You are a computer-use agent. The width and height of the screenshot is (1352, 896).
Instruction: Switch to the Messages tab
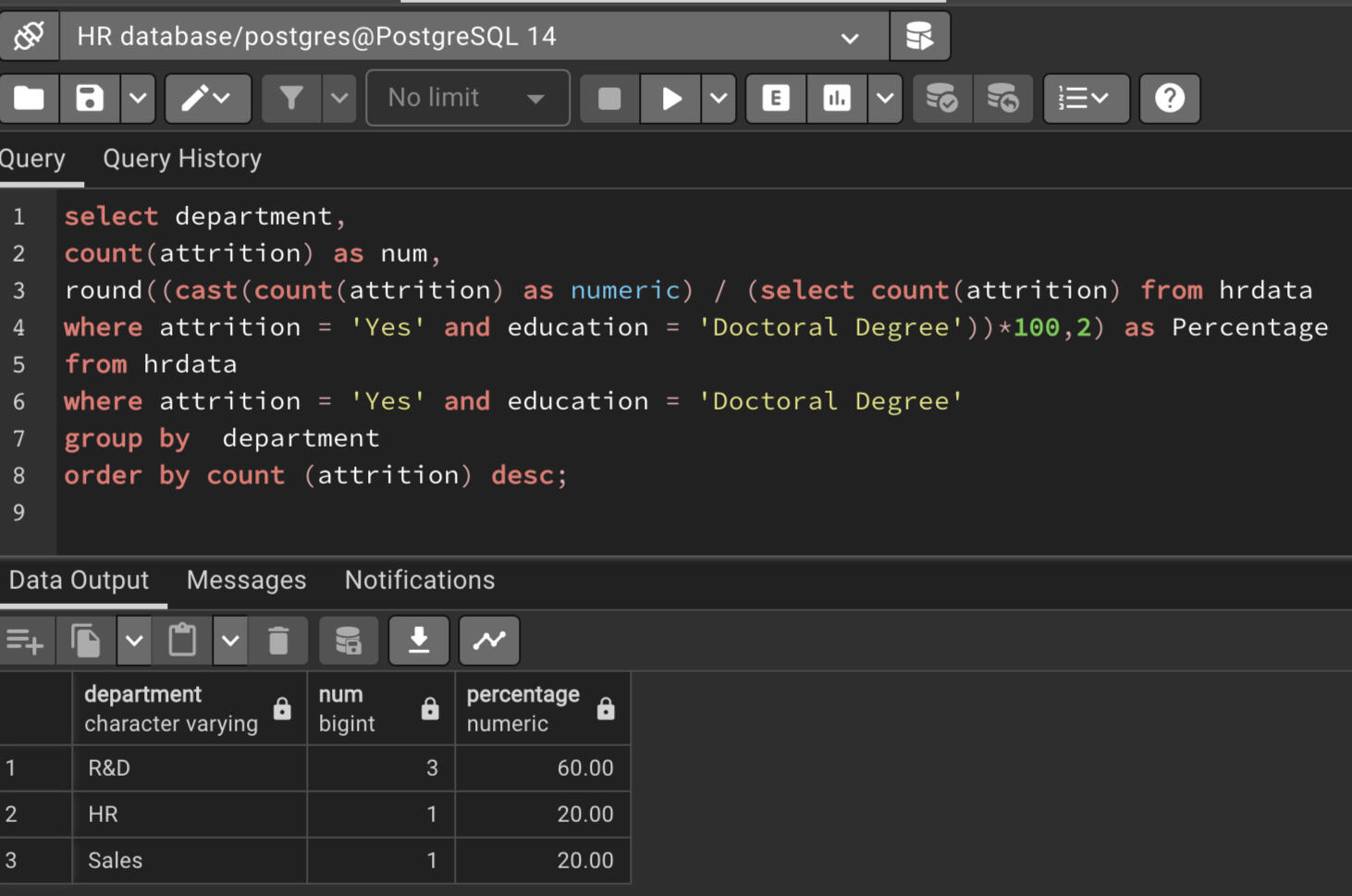[246, 581]
